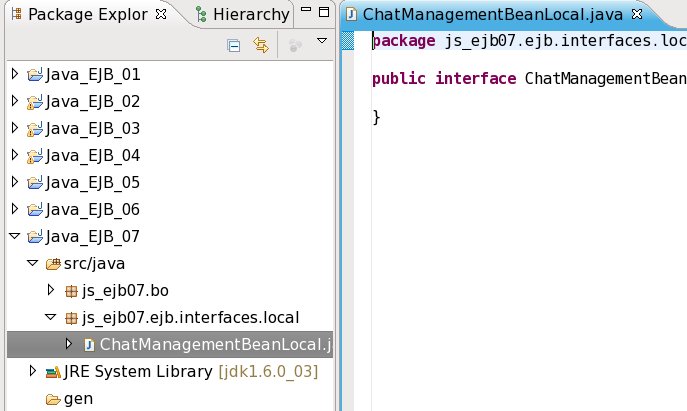The height and width of the screenshot is (411, 687).
Task: Expand the js_ejb07.bo package
Action: (52, 291)
